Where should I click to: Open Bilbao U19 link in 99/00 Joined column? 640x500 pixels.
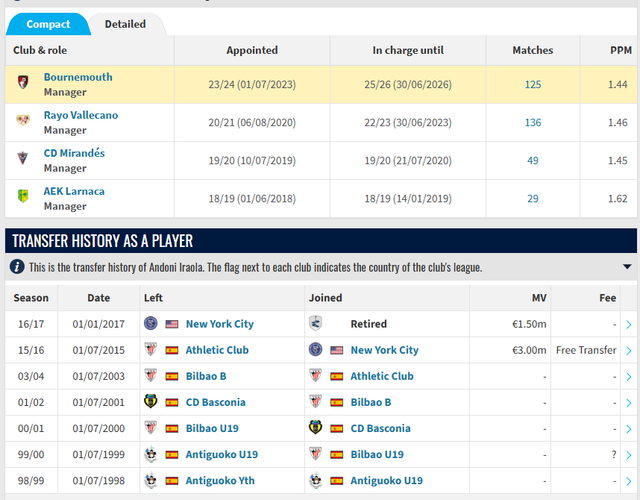click(x=377, y=454)
